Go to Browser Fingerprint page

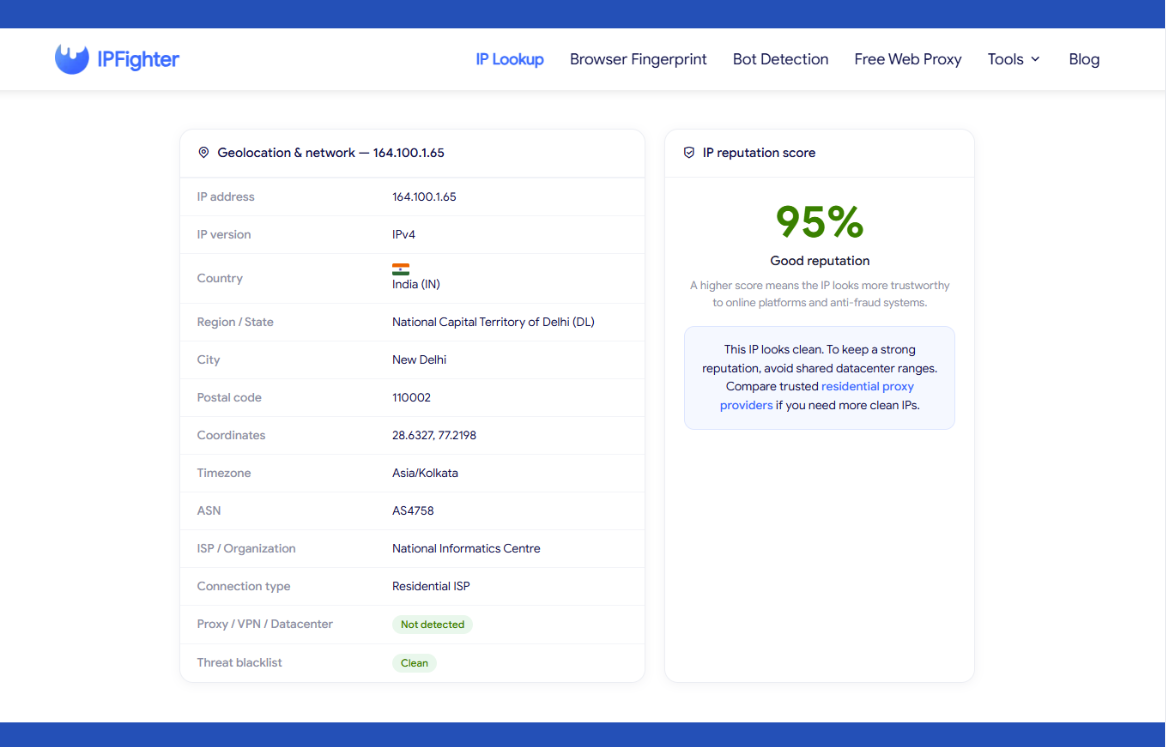[x=638, y=59]
